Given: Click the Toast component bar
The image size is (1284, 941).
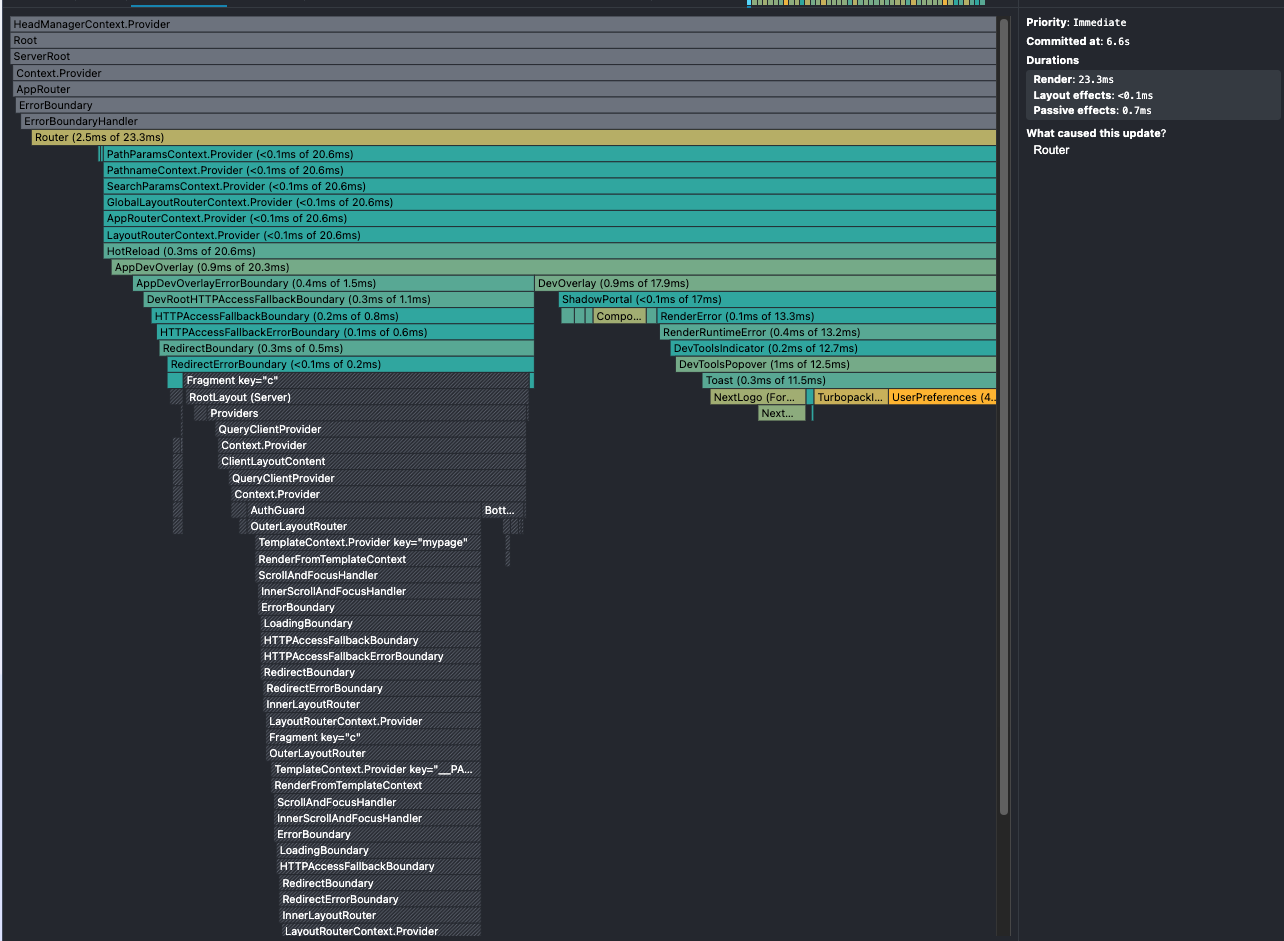Looking at the screenshot, I should click(x=849, y=380).
